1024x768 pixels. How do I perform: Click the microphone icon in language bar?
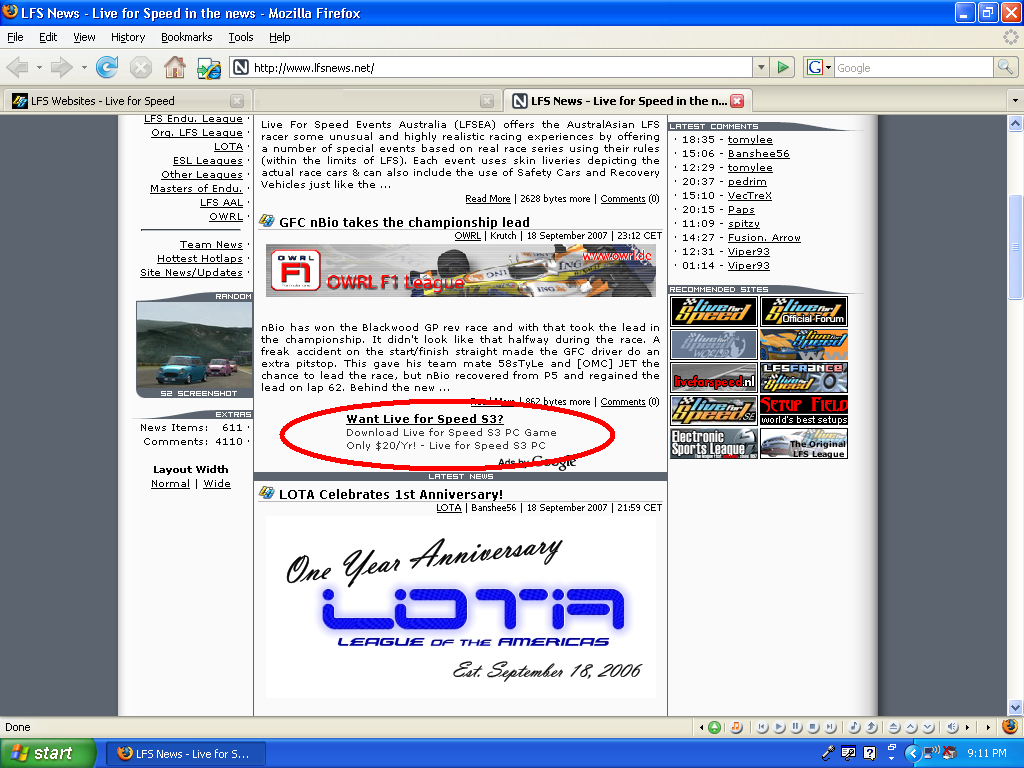[828, 753]
